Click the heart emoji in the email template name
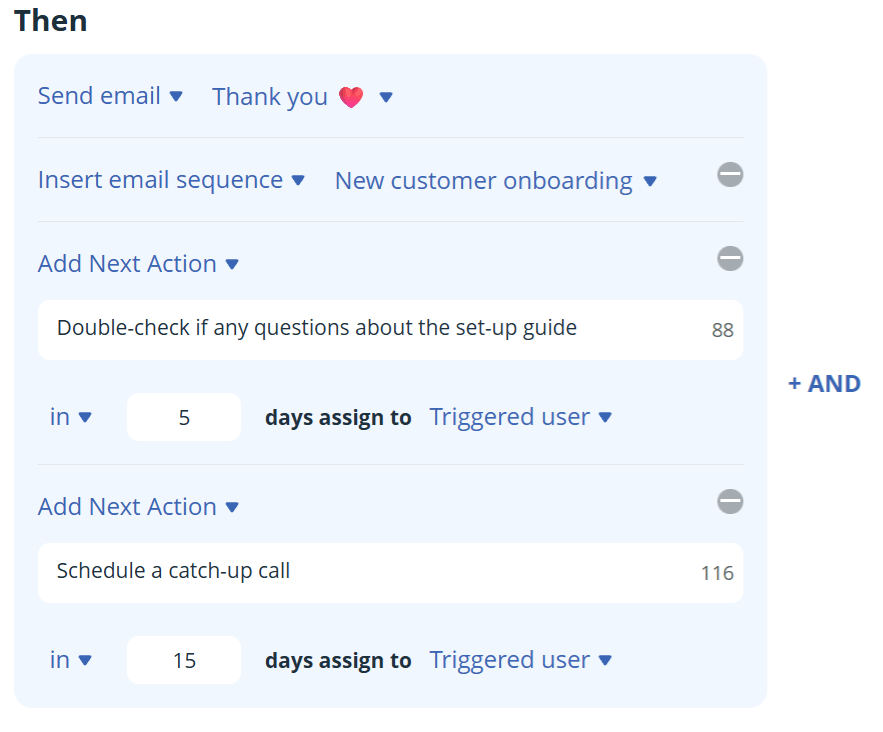The height and width of the screenshot is (732, 883). (350, 95)
